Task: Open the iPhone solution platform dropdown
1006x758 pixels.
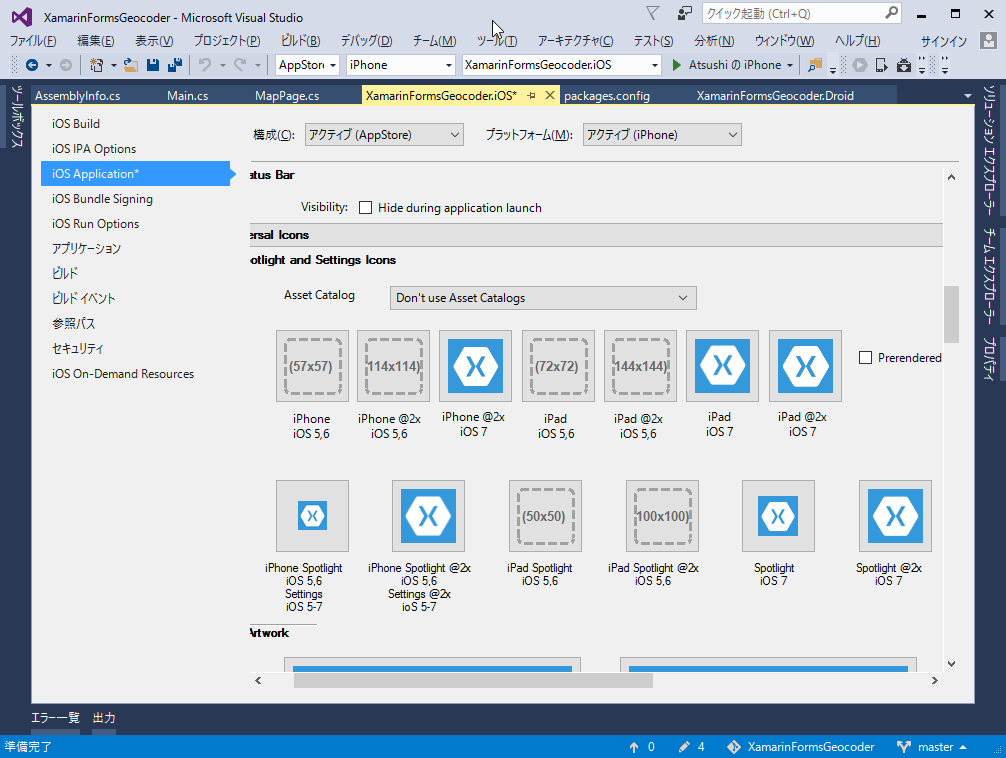Action: click(x=400, y=65)
